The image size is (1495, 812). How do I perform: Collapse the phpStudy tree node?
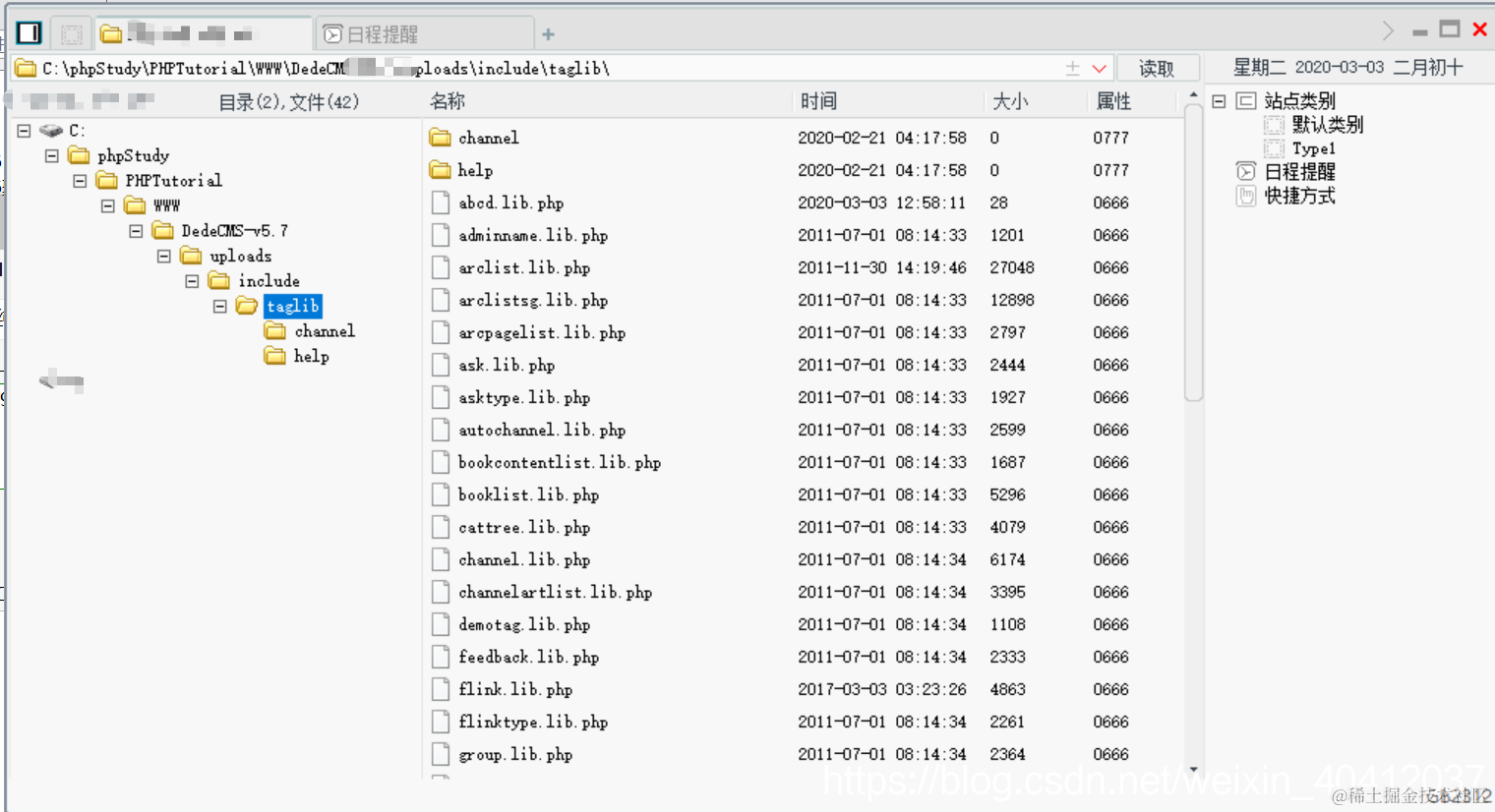[52, 155]
